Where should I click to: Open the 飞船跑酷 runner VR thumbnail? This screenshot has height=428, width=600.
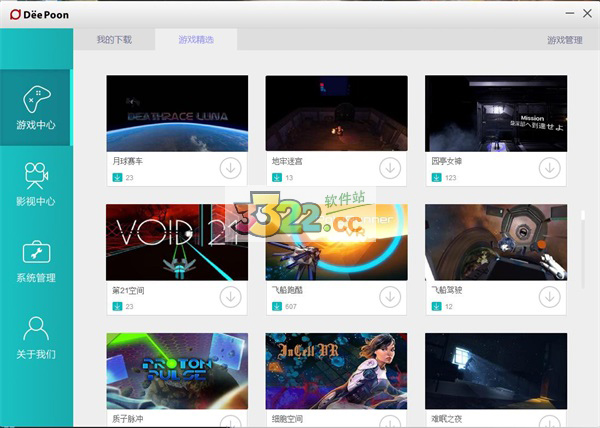(x=337, y=242)
